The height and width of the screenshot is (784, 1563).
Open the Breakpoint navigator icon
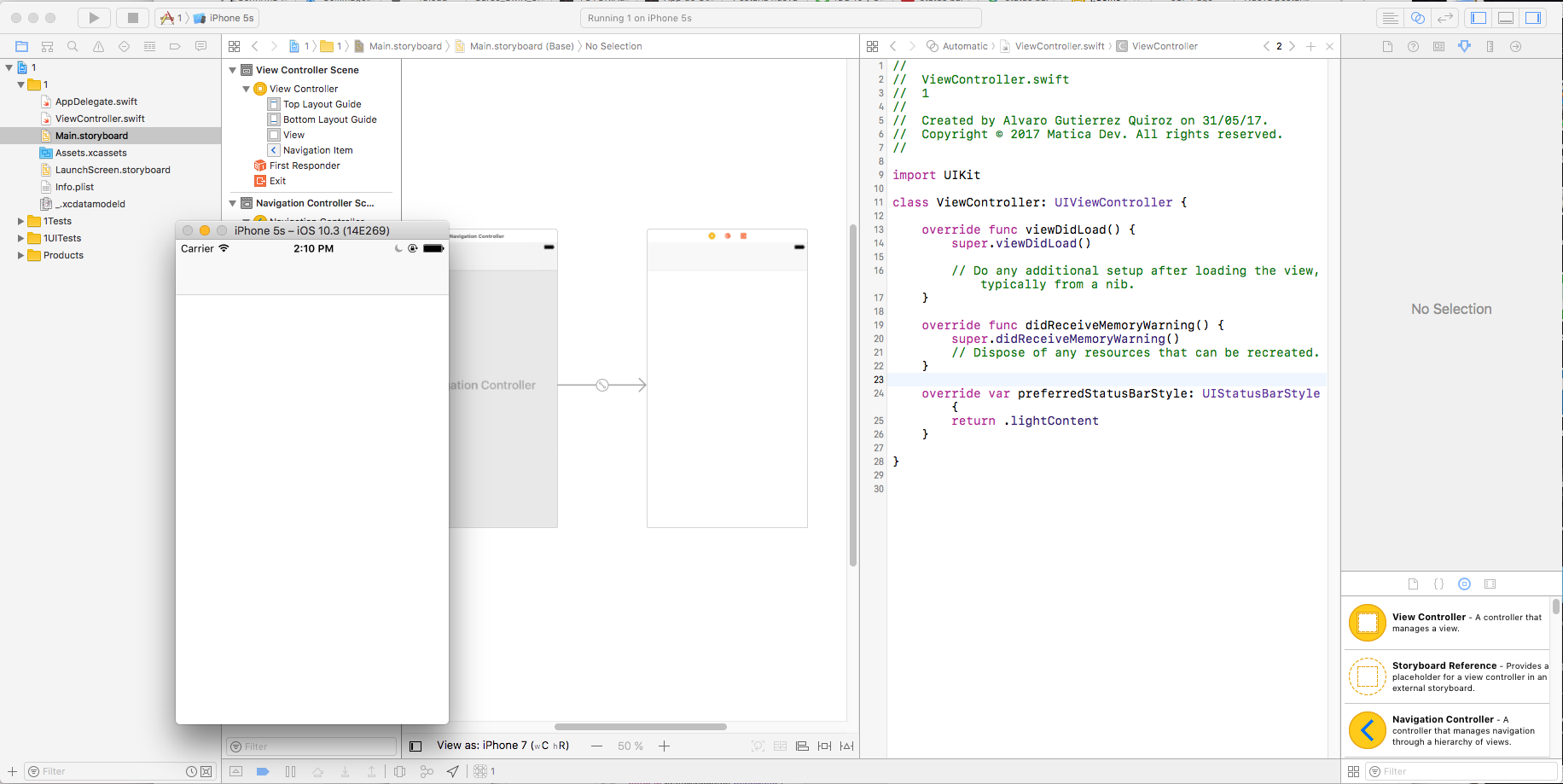point(176,46)
